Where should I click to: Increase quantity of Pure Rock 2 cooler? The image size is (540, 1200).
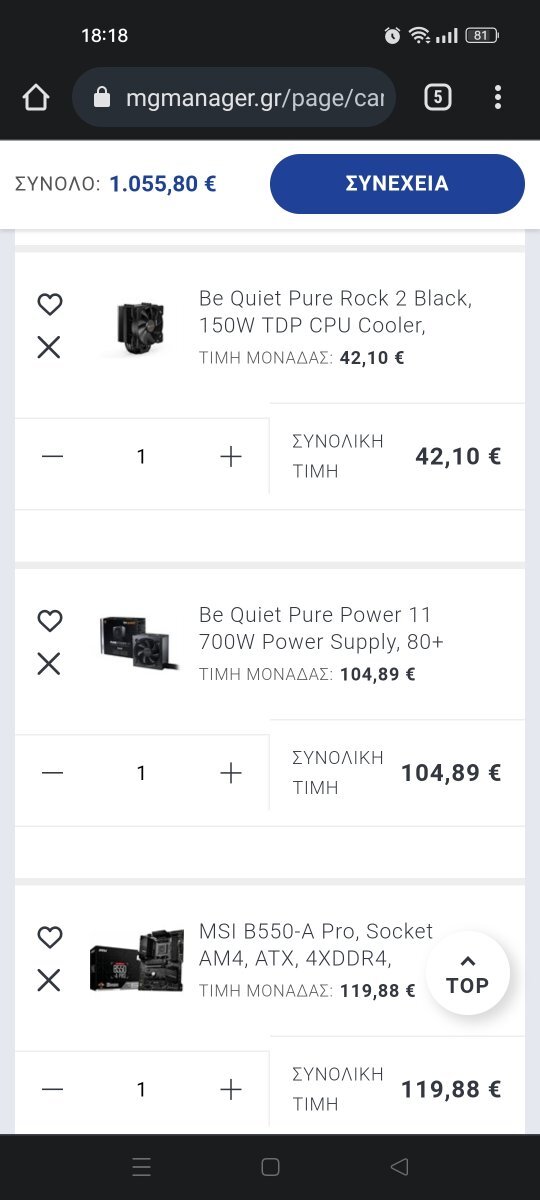click(231, 457)
